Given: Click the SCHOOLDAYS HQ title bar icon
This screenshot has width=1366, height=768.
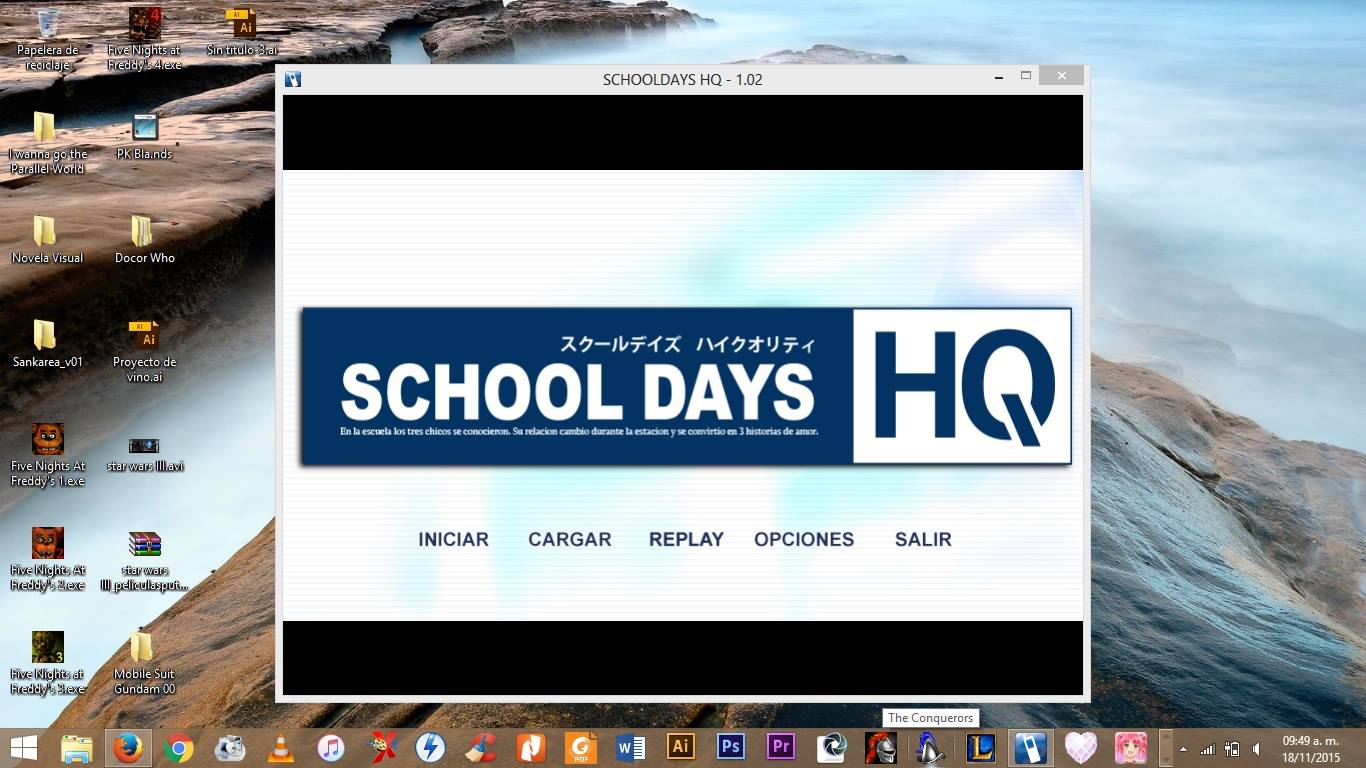Looking at the screenshot, I should (x=293, y=79).
